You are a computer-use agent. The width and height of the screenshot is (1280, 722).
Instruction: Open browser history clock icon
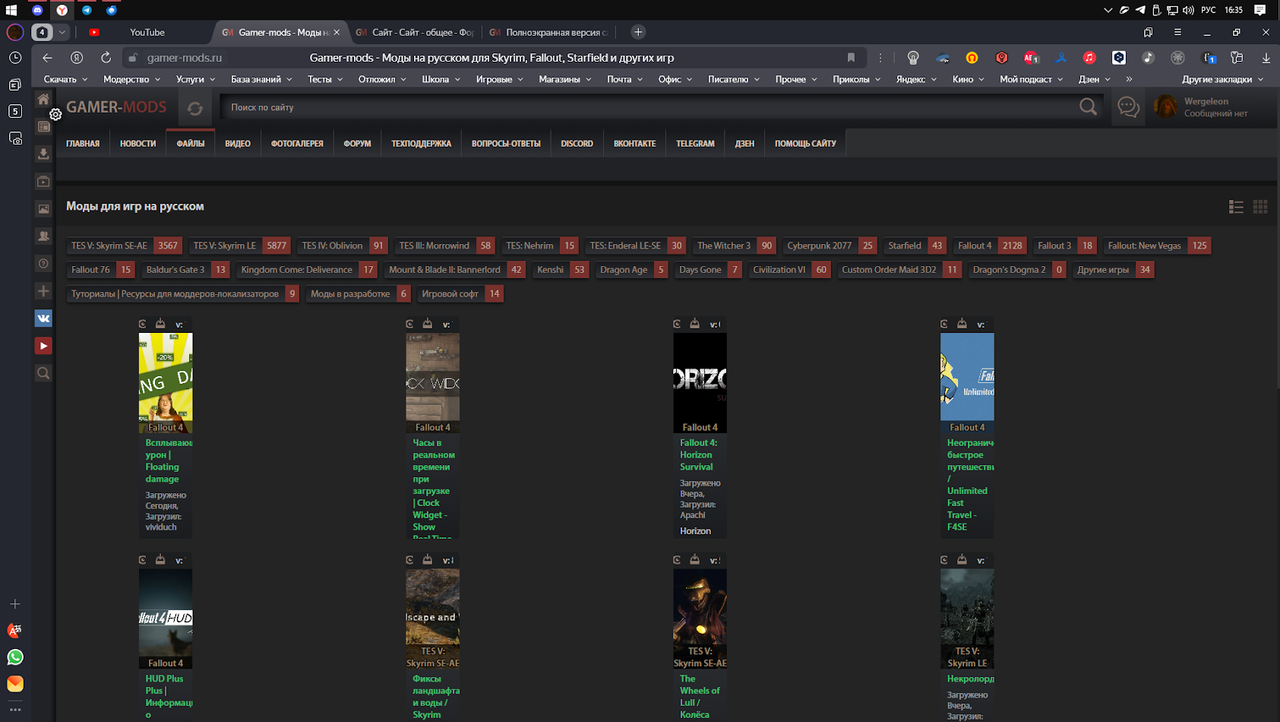15,58
